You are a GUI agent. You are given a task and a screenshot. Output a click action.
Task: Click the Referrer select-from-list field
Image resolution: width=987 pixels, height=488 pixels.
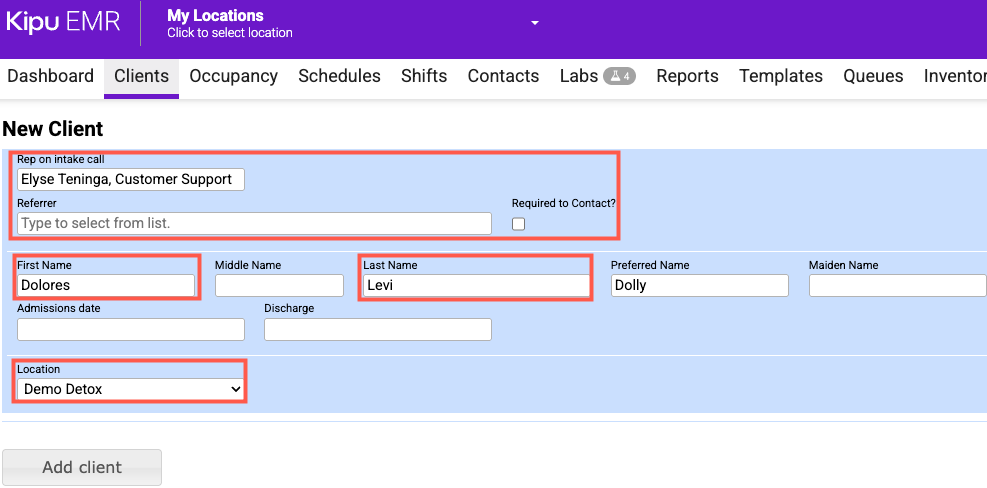(254, 223)
